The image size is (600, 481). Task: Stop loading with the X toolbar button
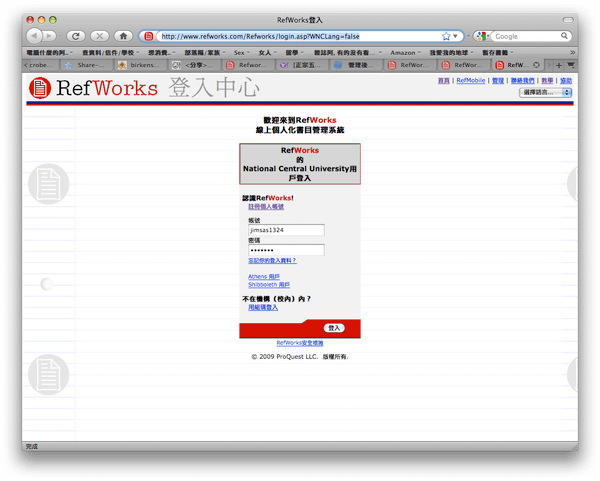pos(99,36)
